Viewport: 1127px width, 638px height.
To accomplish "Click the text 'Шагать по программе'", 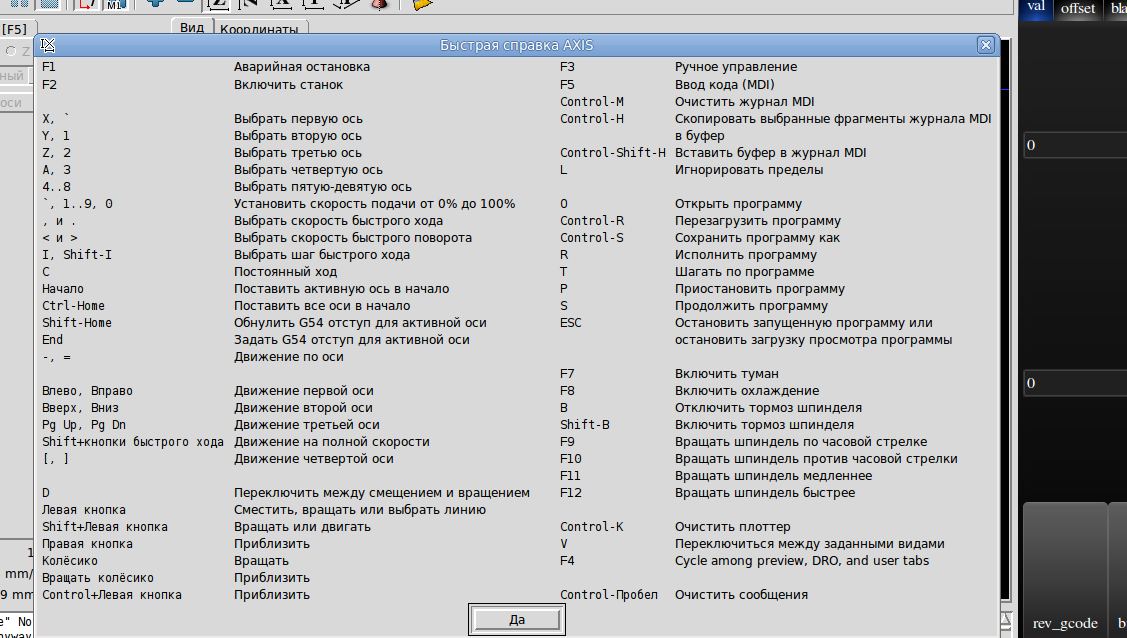I will coord(745,272).
